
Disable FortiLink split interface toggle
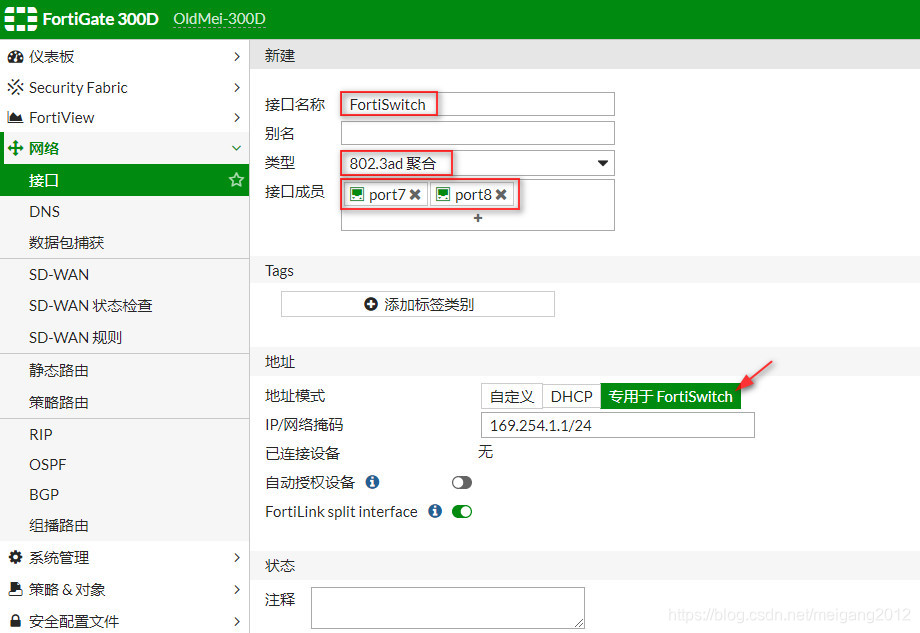(x=462, y=512)
